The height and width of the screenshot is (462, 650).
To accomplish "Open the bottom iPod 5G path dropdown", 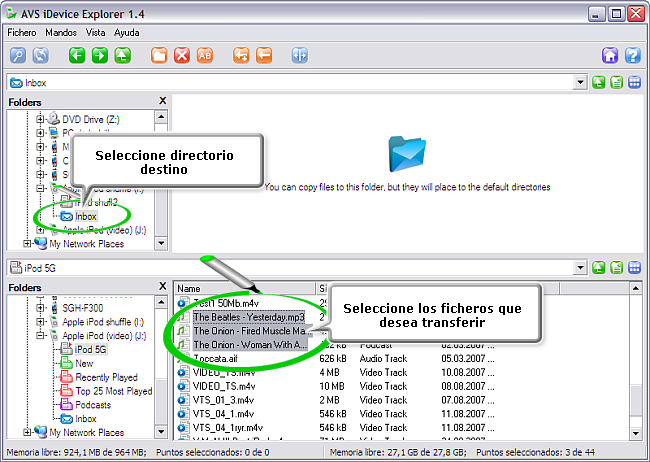I will pyautogui.click(x=580, y=268).
